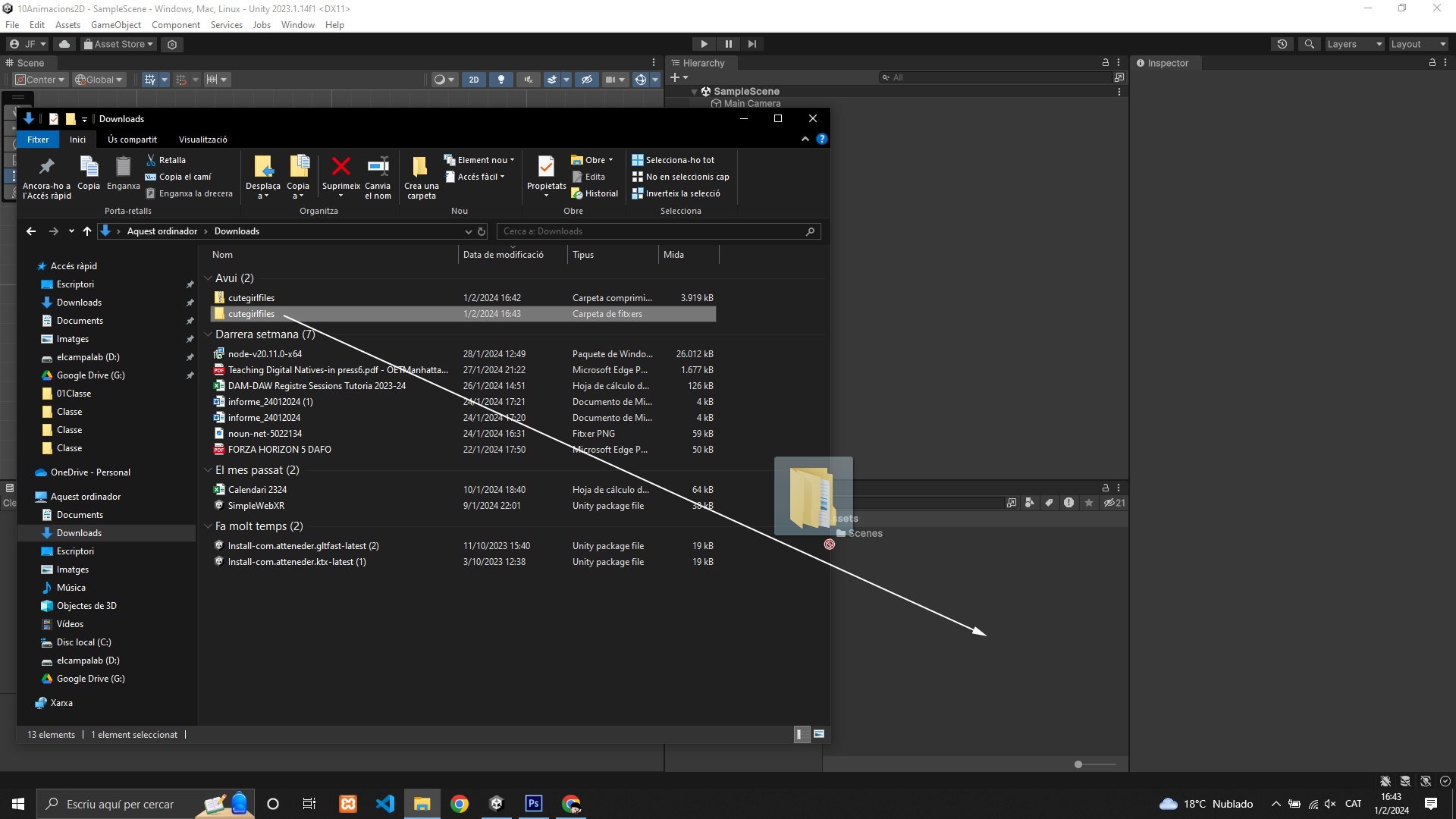Screen dimensions: 1456x819
Task: Switch to the Visualització ribbon tab
Action: 202,140
